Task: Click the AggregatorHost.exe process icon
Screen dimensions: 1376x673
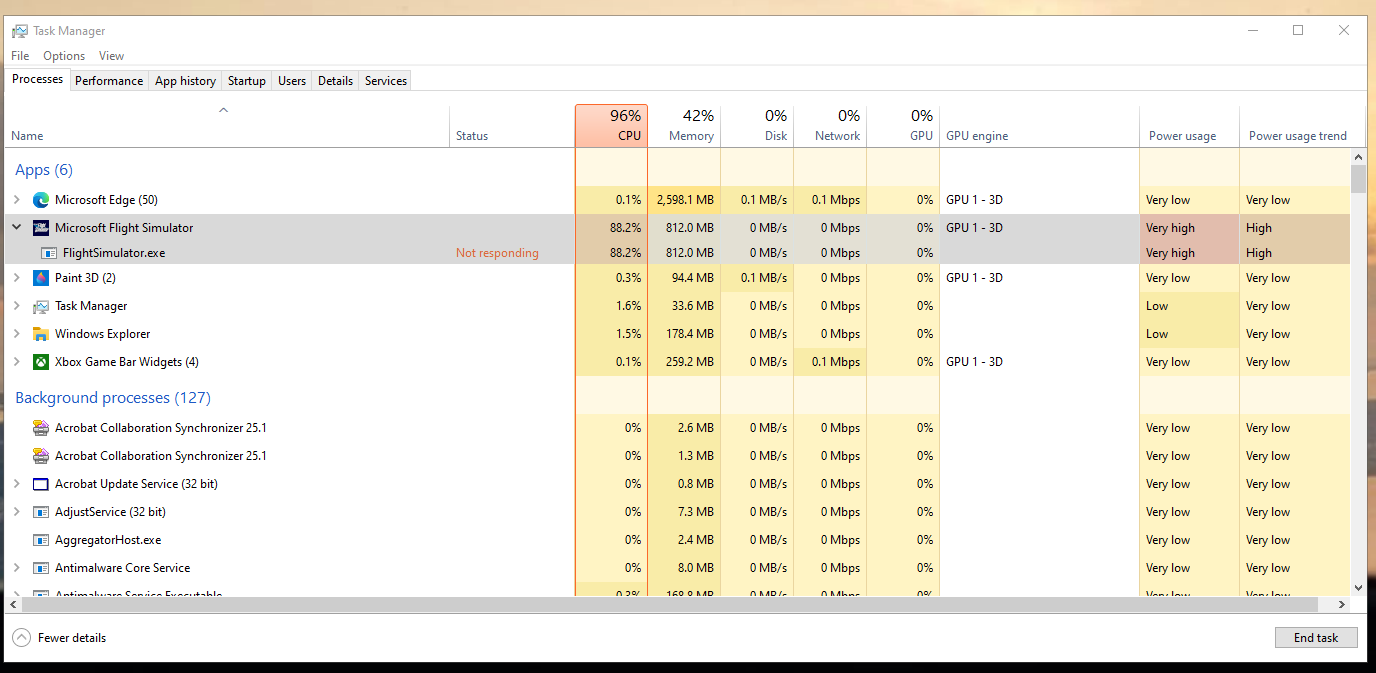Action: pyautogui.click(x=40, y=539)
